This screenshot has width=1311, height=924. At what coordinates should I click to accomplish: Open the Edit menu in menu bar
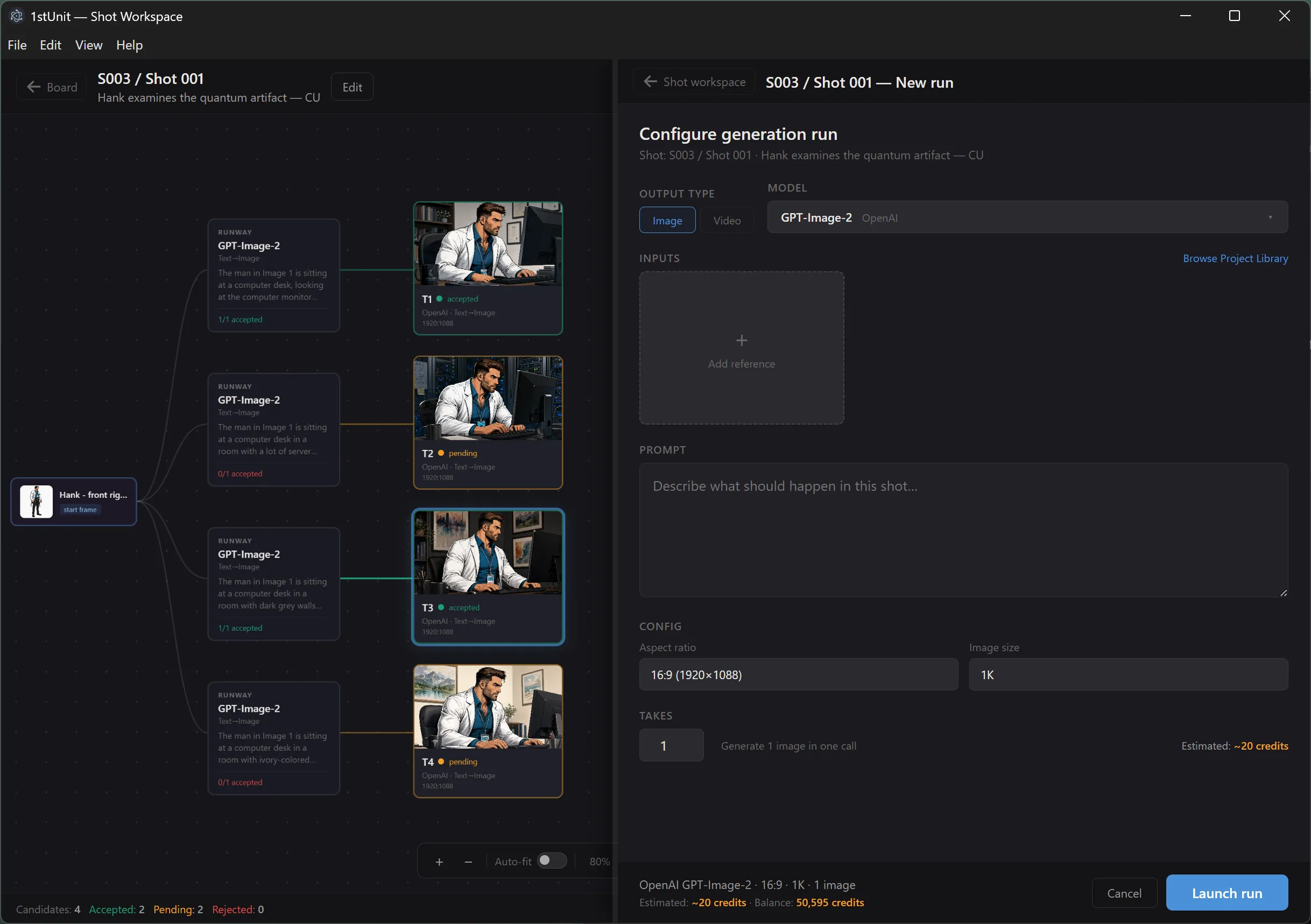(x=50, y=45)
